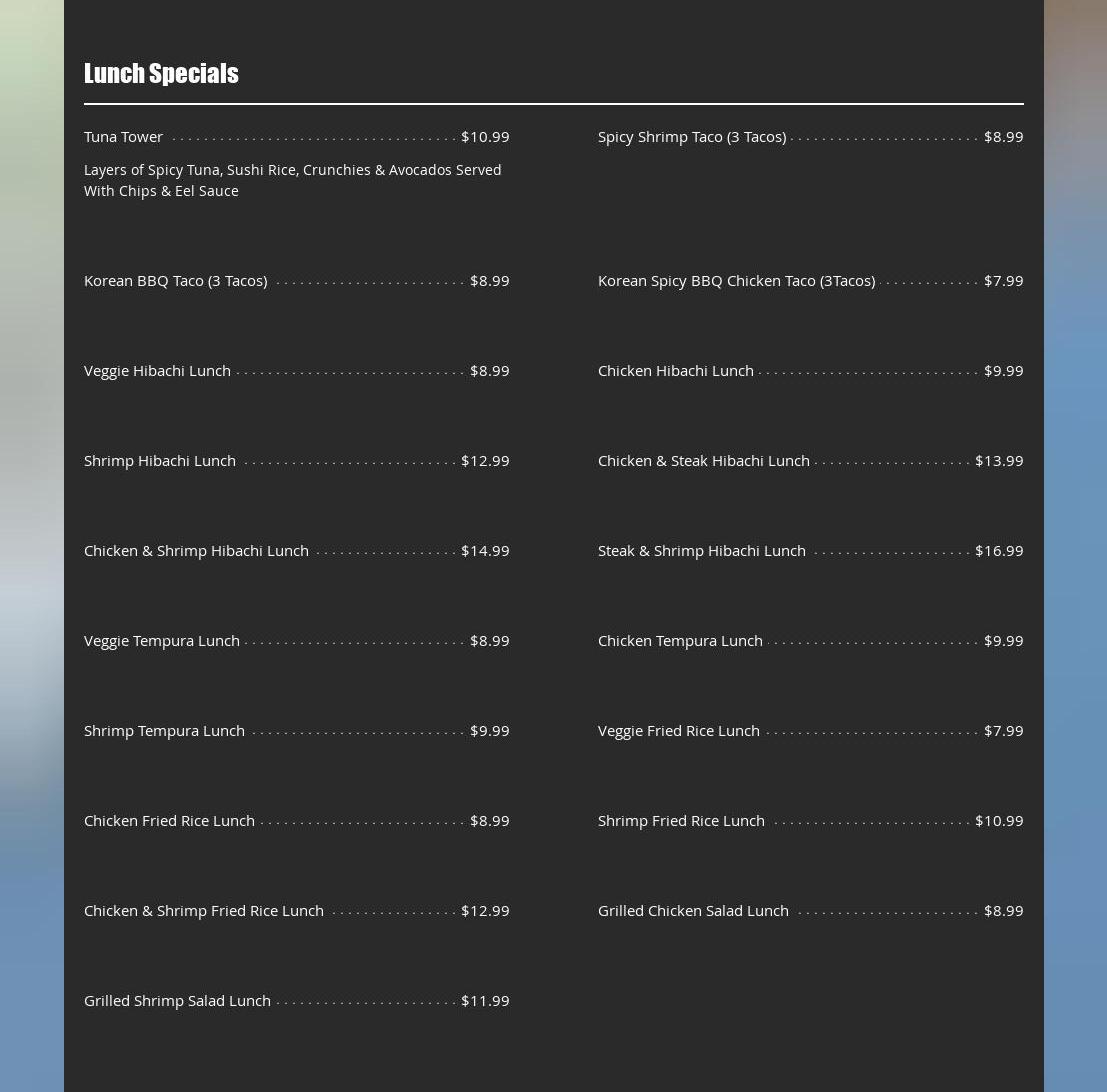Choose Shrimp Tempura Lunch item
This screenshot has width=1107, height=1092.
point(164,730)
